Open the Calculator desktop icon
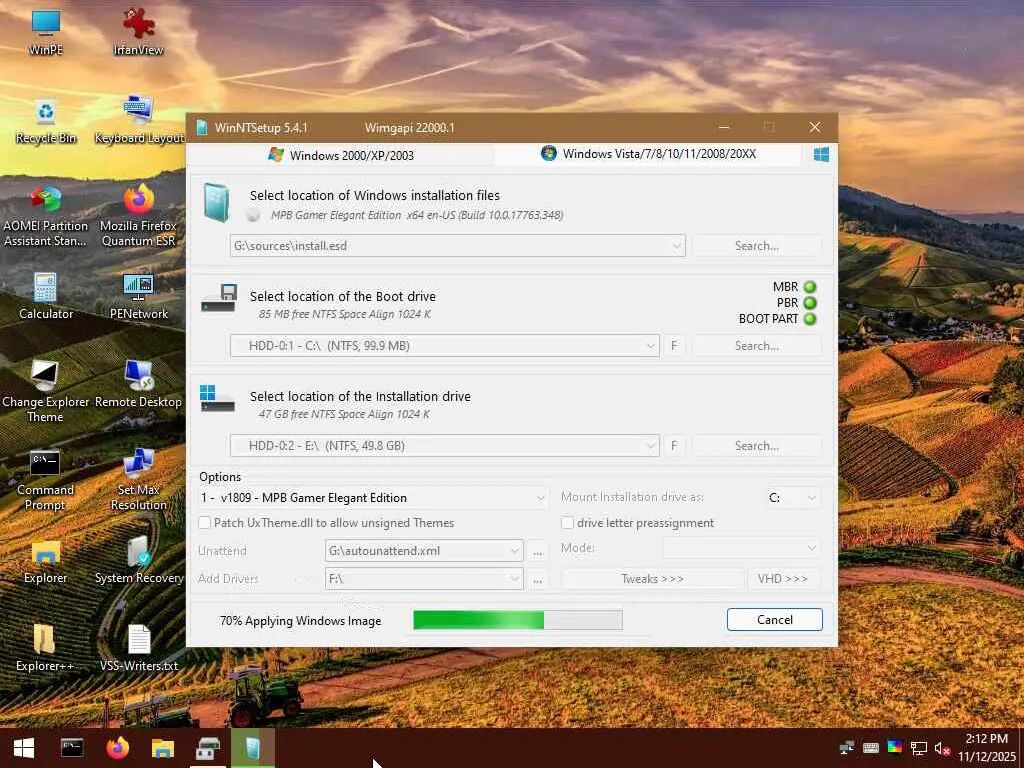The width and height of the screenshot is (1024, 768). point(46,296)
